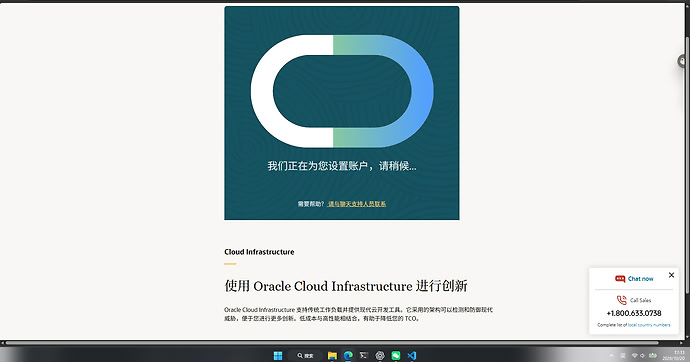
Task: Launch Visual Studio Code from the taskbar
Action: [x=411, y=355]
